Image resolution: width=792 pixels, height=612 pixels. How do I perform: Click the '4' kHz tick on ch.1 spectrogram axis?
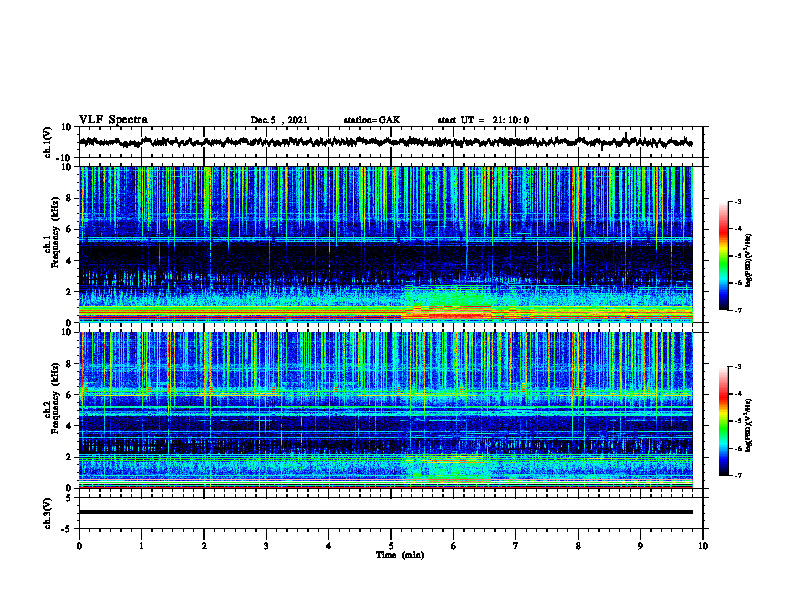pyautogui.click(x=69, y=261)
